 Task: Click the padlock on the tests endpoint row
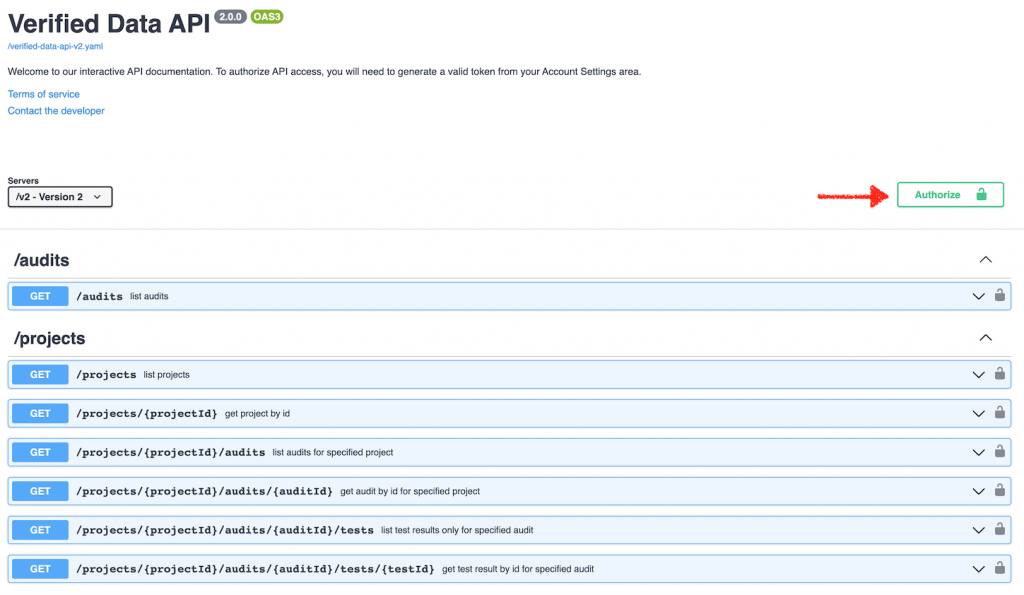(x=999, y=530)
